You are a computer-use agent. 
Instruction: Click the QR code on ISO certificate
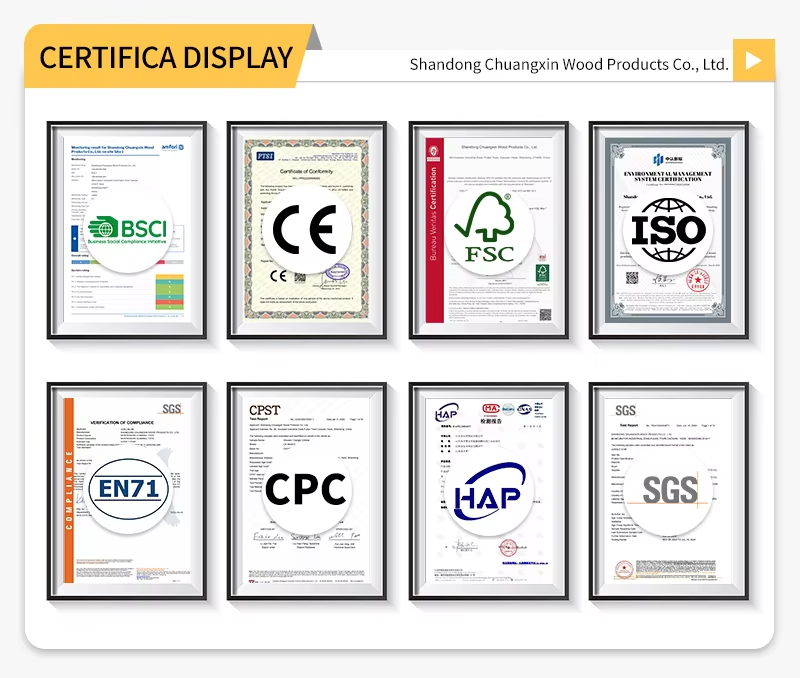pyautogui.click(x=632, y=278)
